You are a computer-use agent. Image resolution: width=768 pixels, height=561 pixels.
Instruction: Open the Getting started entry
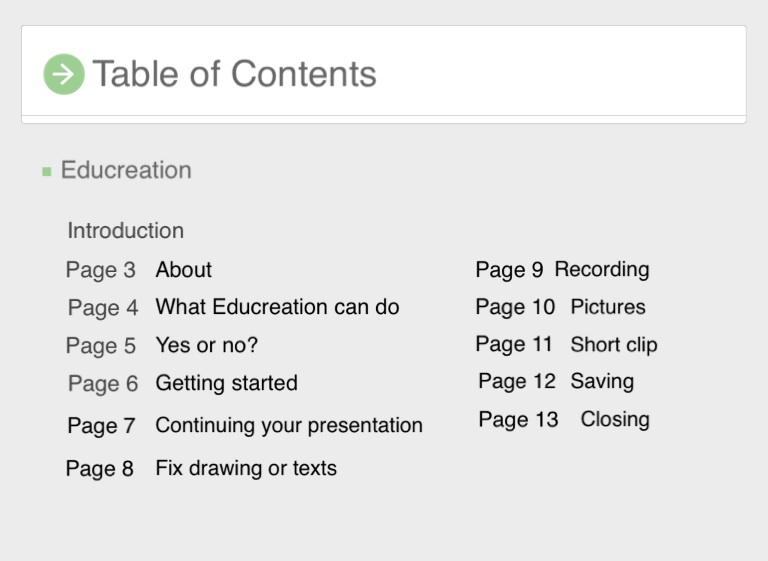click(226, 383)
